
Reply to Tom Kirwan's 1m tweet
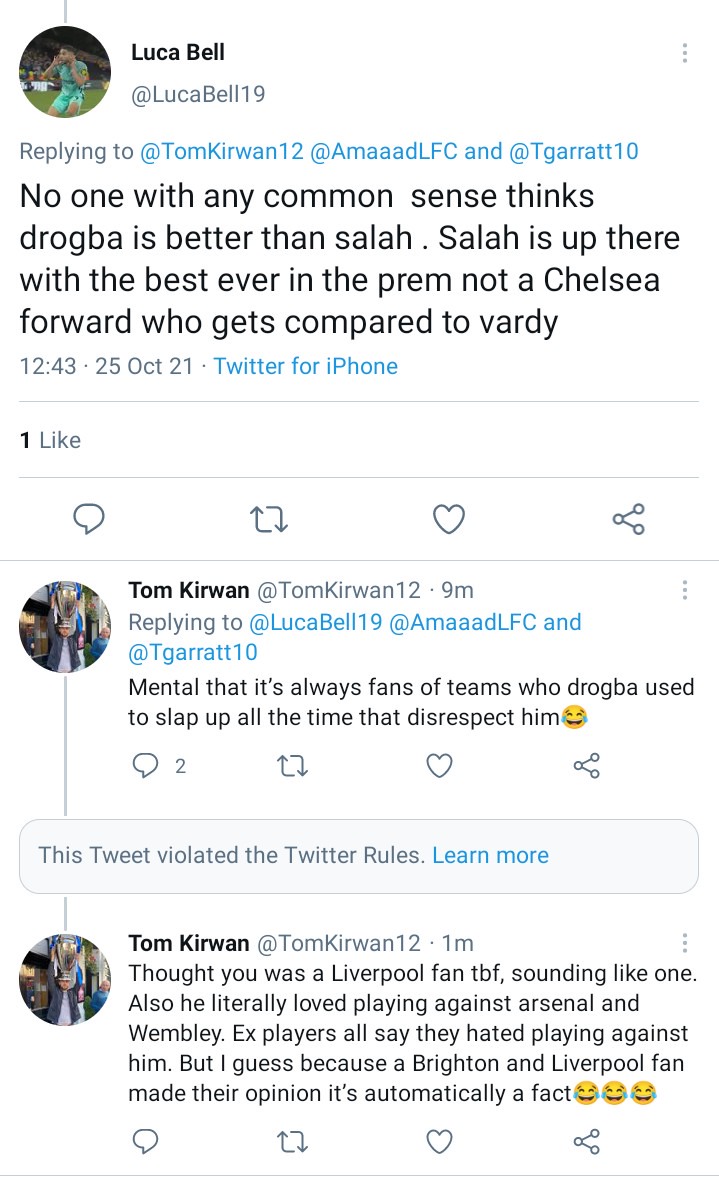coord(145,1141)
